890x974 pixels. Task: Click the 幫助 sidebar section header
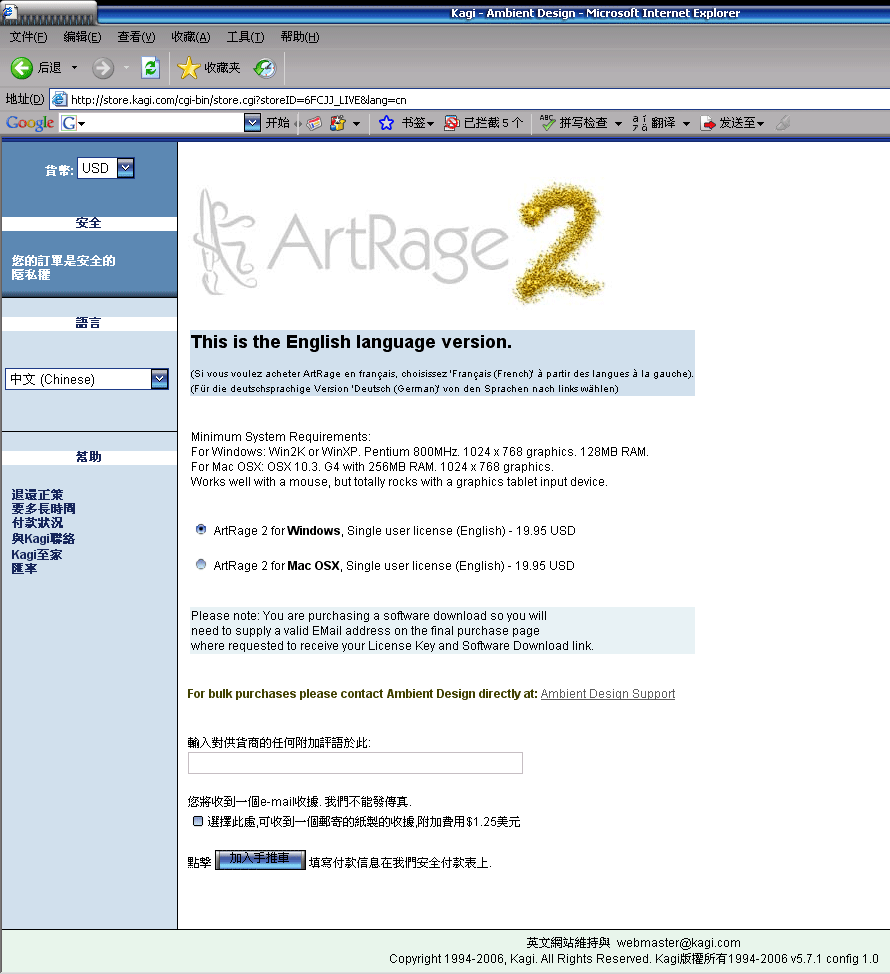(88, 457)
